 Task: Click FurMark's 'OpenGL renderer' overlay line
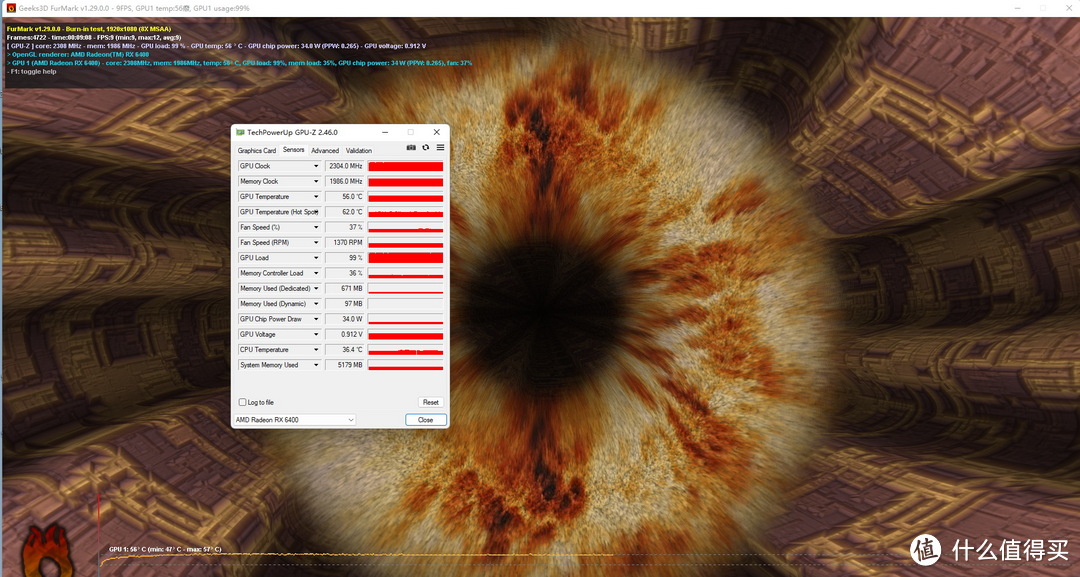[x=78, y=54]
